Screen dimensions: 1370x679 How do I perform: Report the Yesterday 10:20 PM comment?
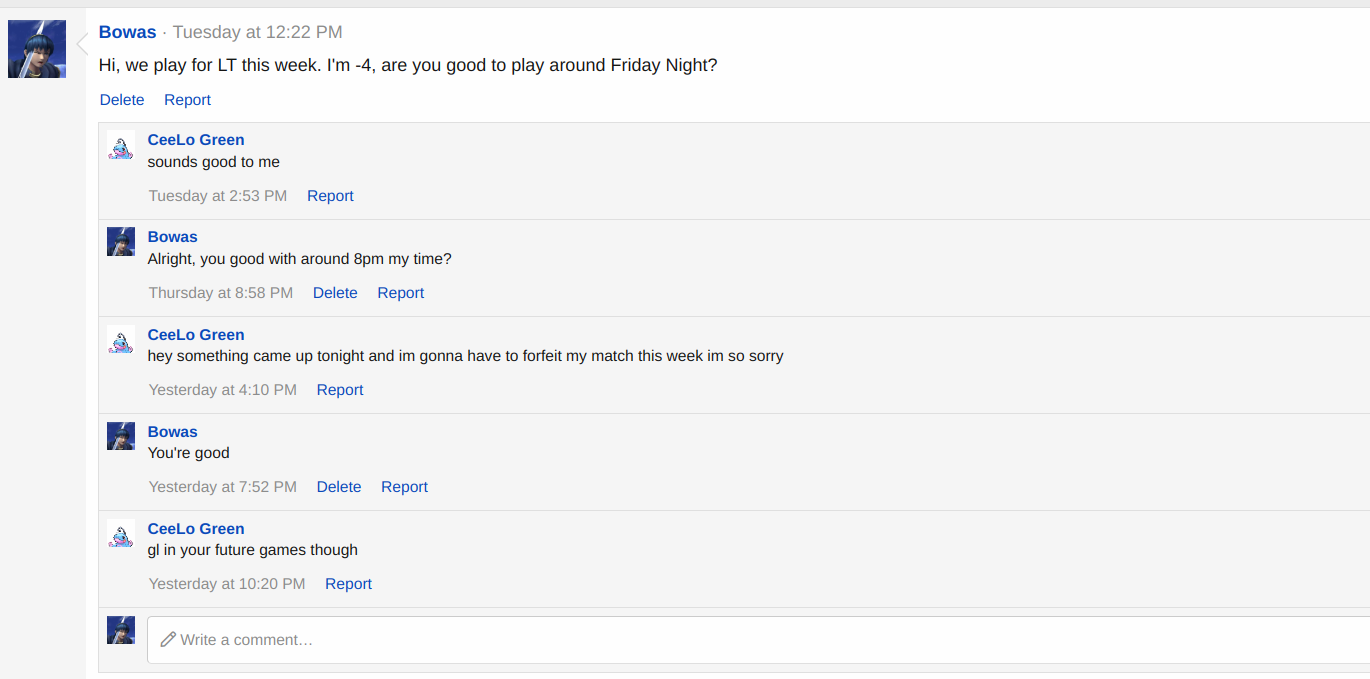coord(348,584)
